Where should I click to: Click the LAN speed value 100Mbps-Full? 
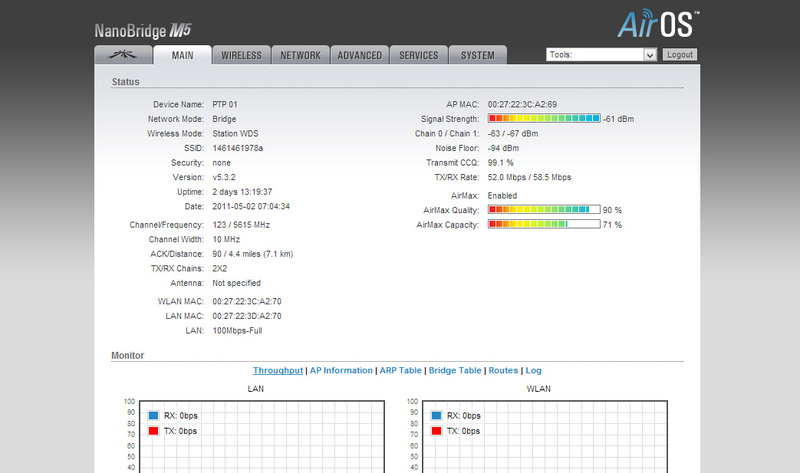click(237, 331)
